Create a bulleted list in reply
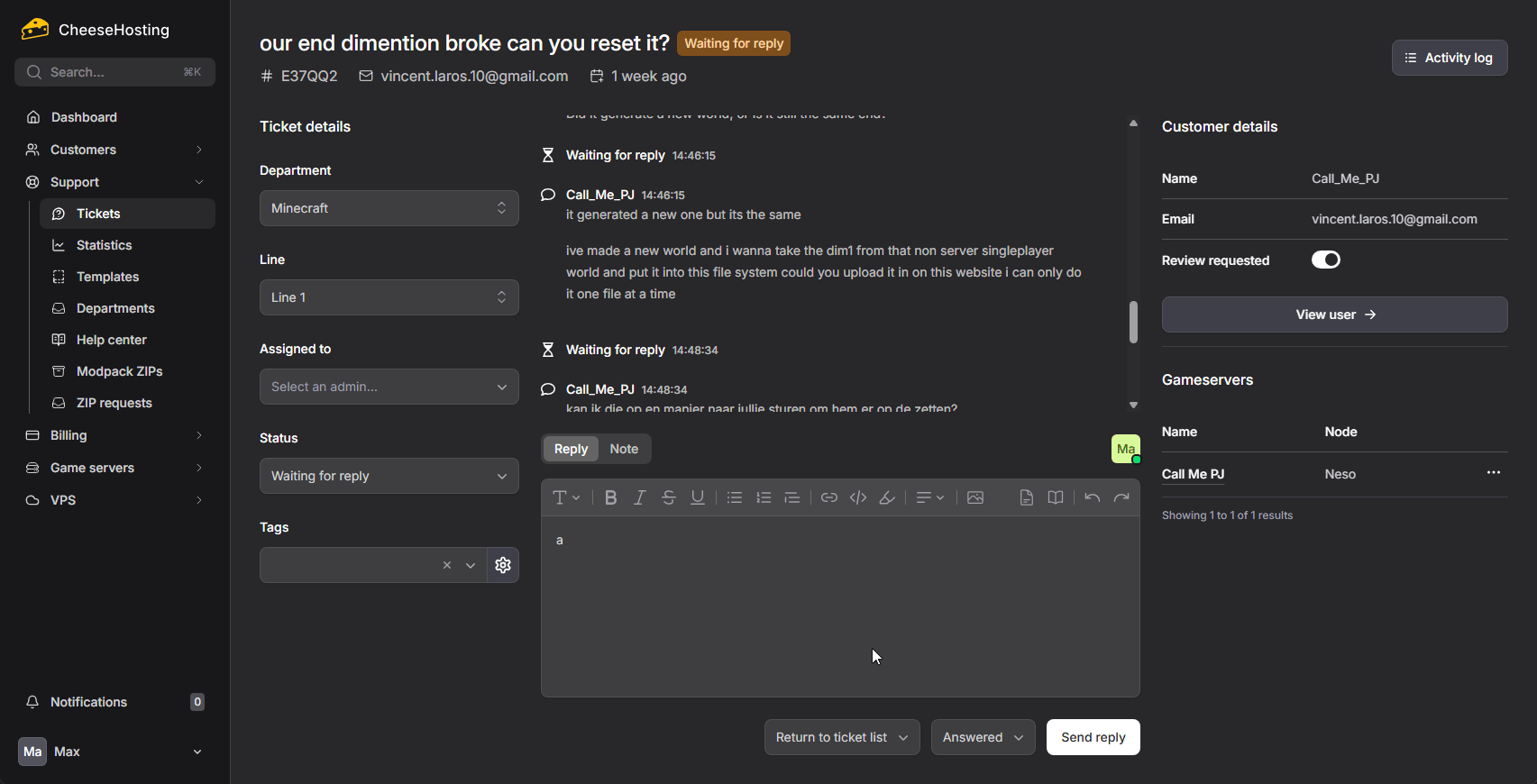 [735, 497]
